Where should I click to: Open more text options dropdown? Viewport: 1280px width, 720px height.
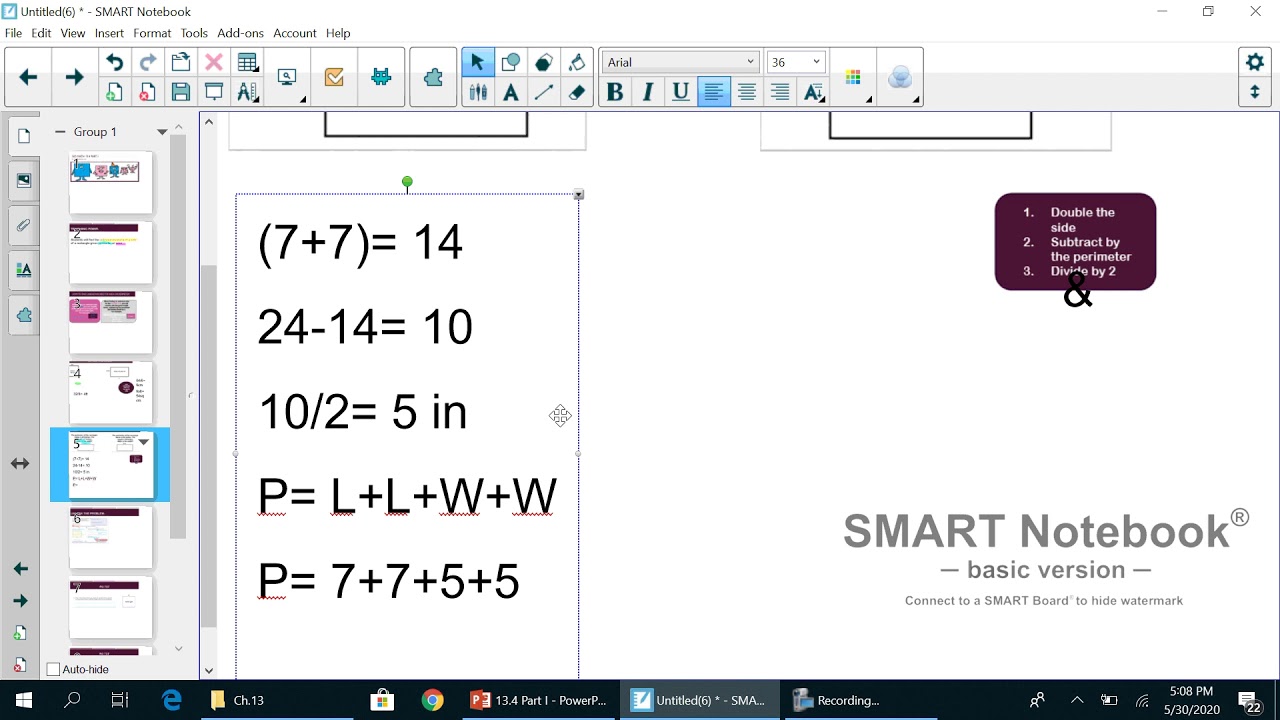(x=814, y=92)
